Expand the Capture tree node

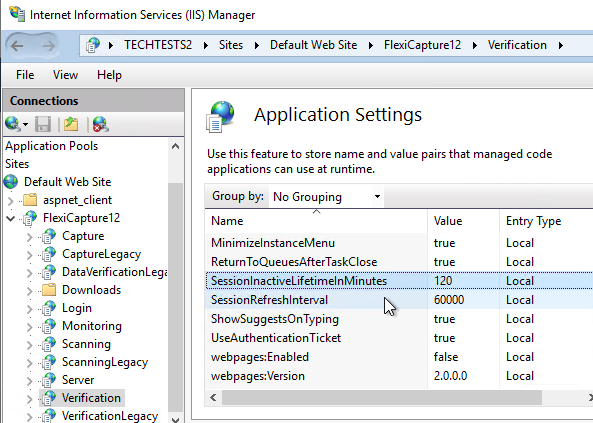29,237
